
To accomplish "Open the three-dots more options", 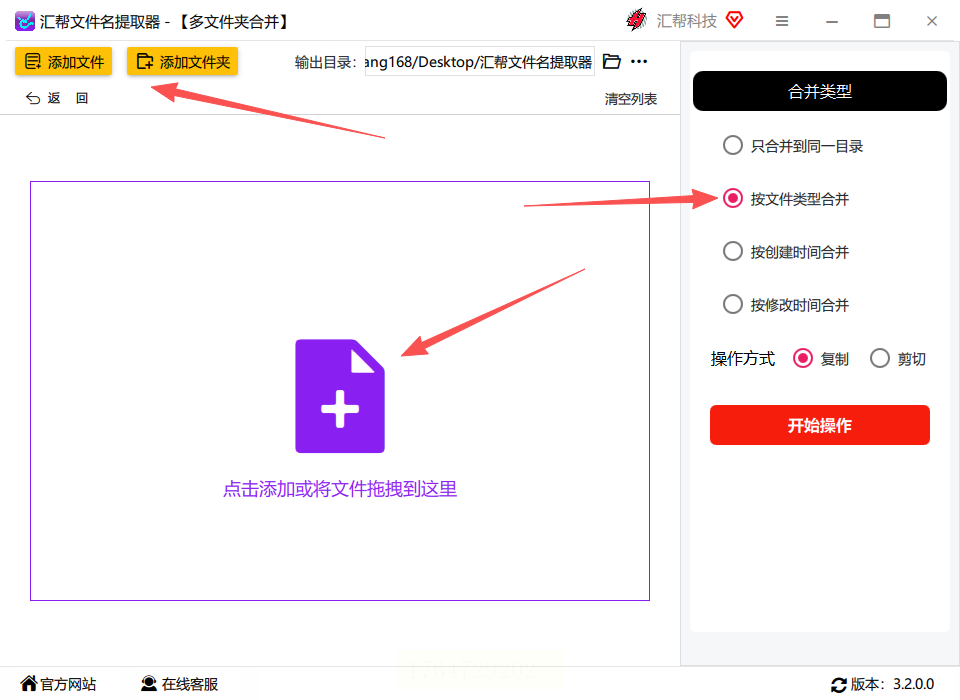I will pyautogui.click(x=639, y=61).
